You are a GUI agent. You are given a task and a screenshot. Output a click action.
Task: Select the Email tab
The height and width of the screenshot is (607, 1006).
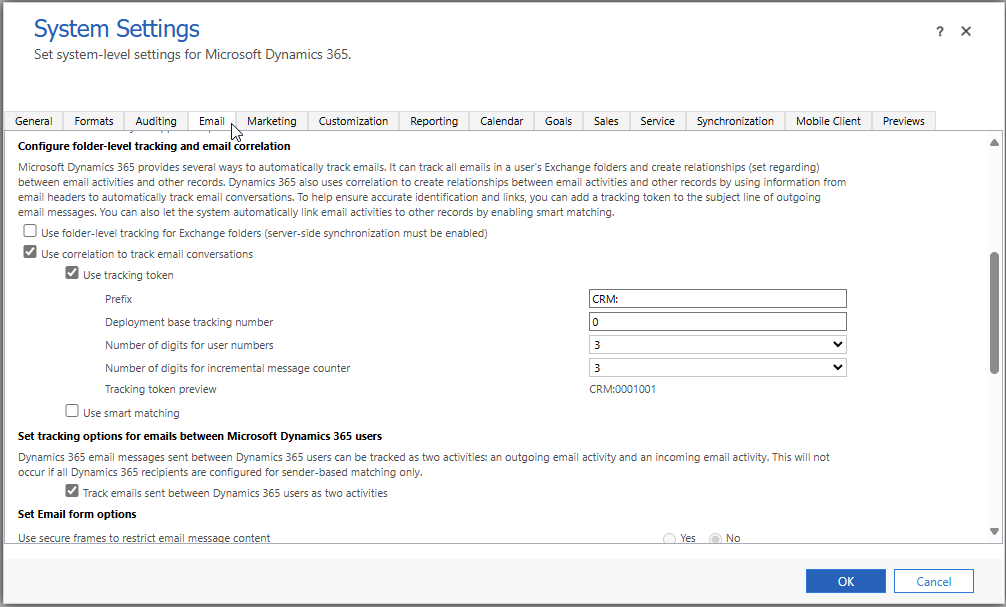click(212, 121)
